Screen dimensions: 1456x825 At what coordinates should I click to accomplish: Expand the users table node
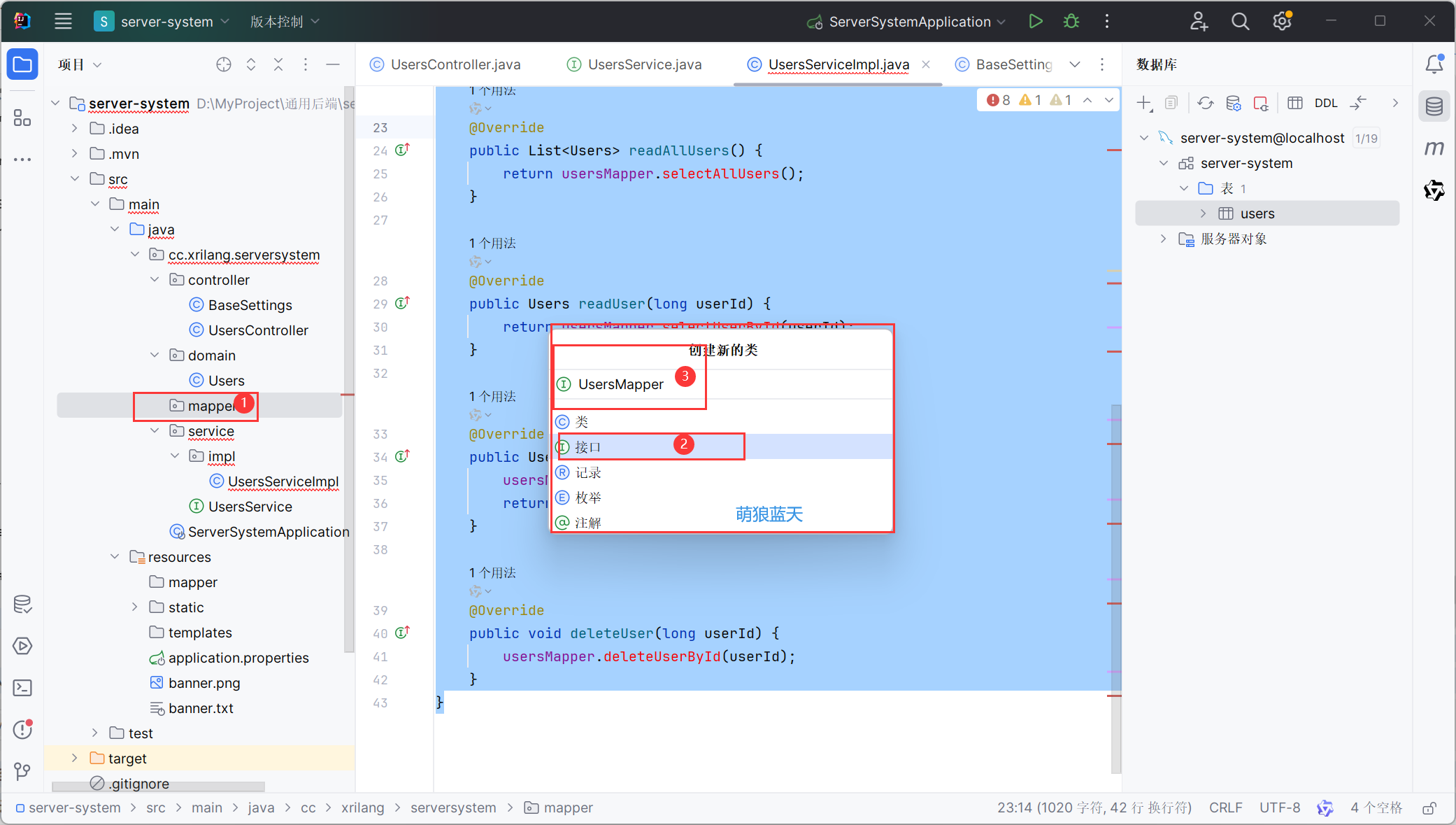(1203, 213)
